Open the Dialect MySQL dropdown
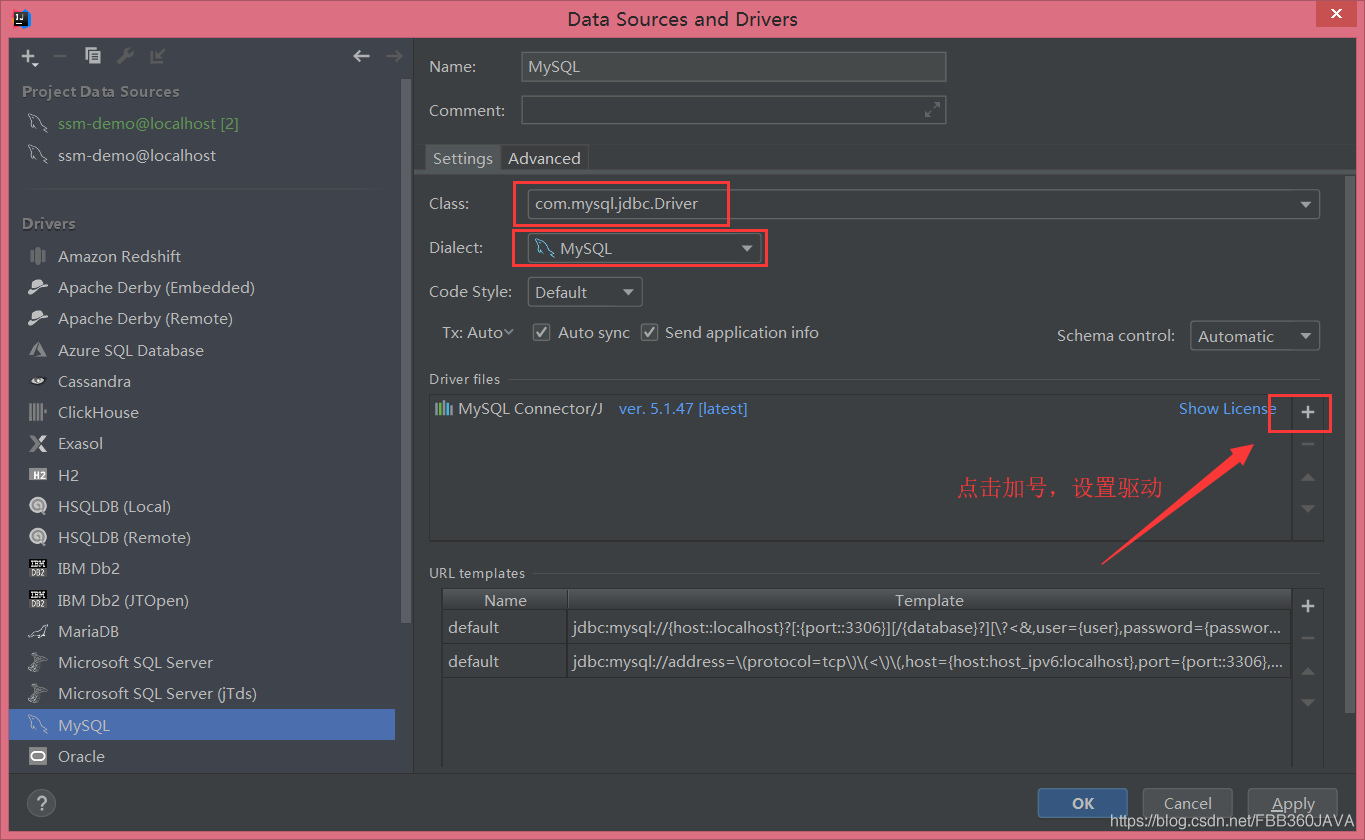 point(645,248)
